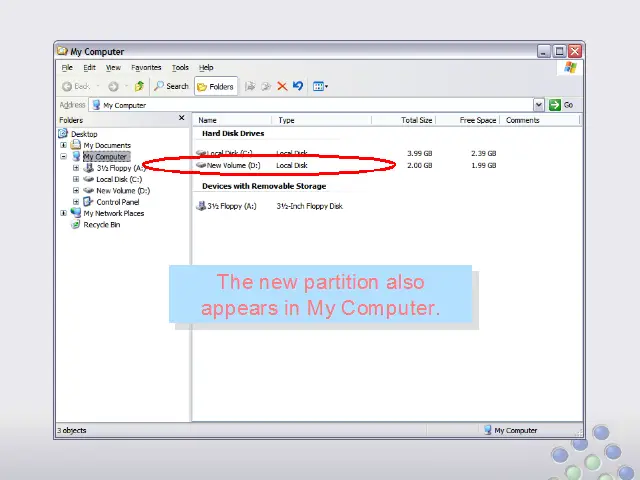Screen dimensions: 640x480
Task: Click the Forward arrow button
Action: [x=113, y=87]
